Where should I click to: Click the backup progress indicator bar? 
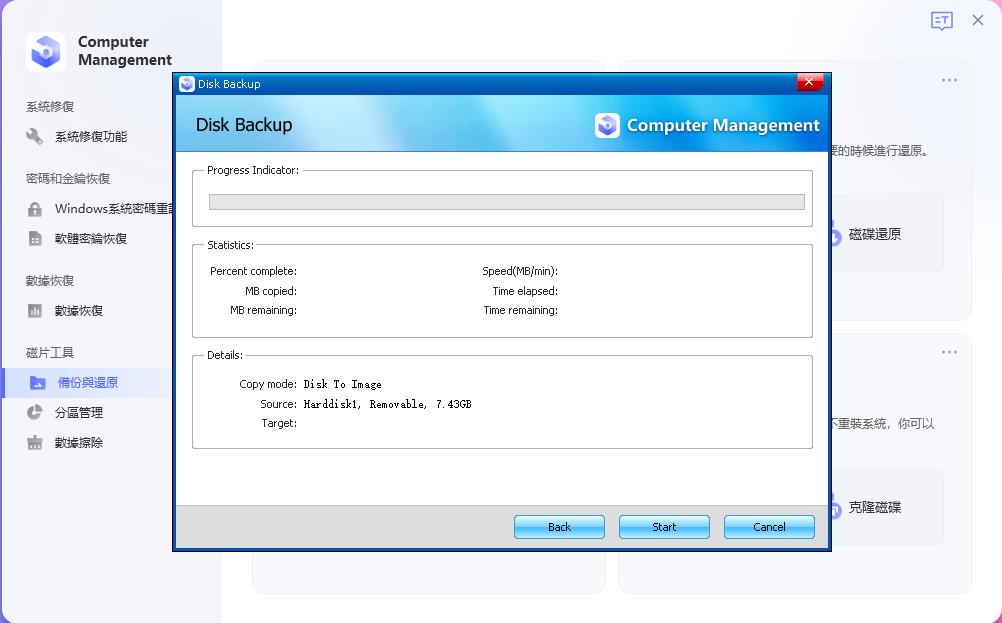[x=506, y=202]
